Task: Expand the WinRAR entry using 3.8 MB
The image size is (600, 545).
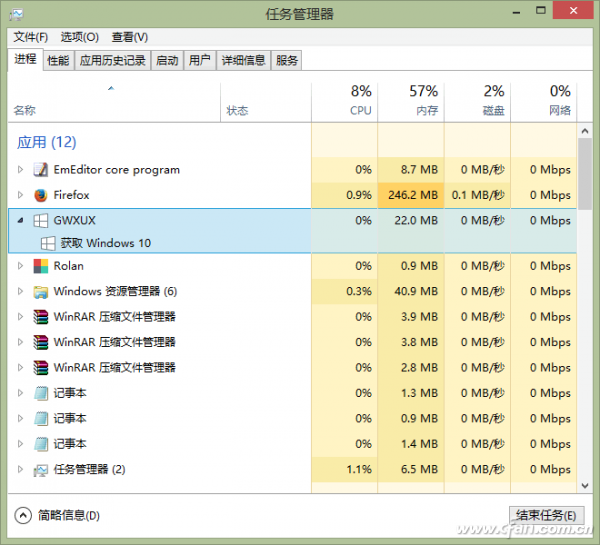Action: pos(20,342)
